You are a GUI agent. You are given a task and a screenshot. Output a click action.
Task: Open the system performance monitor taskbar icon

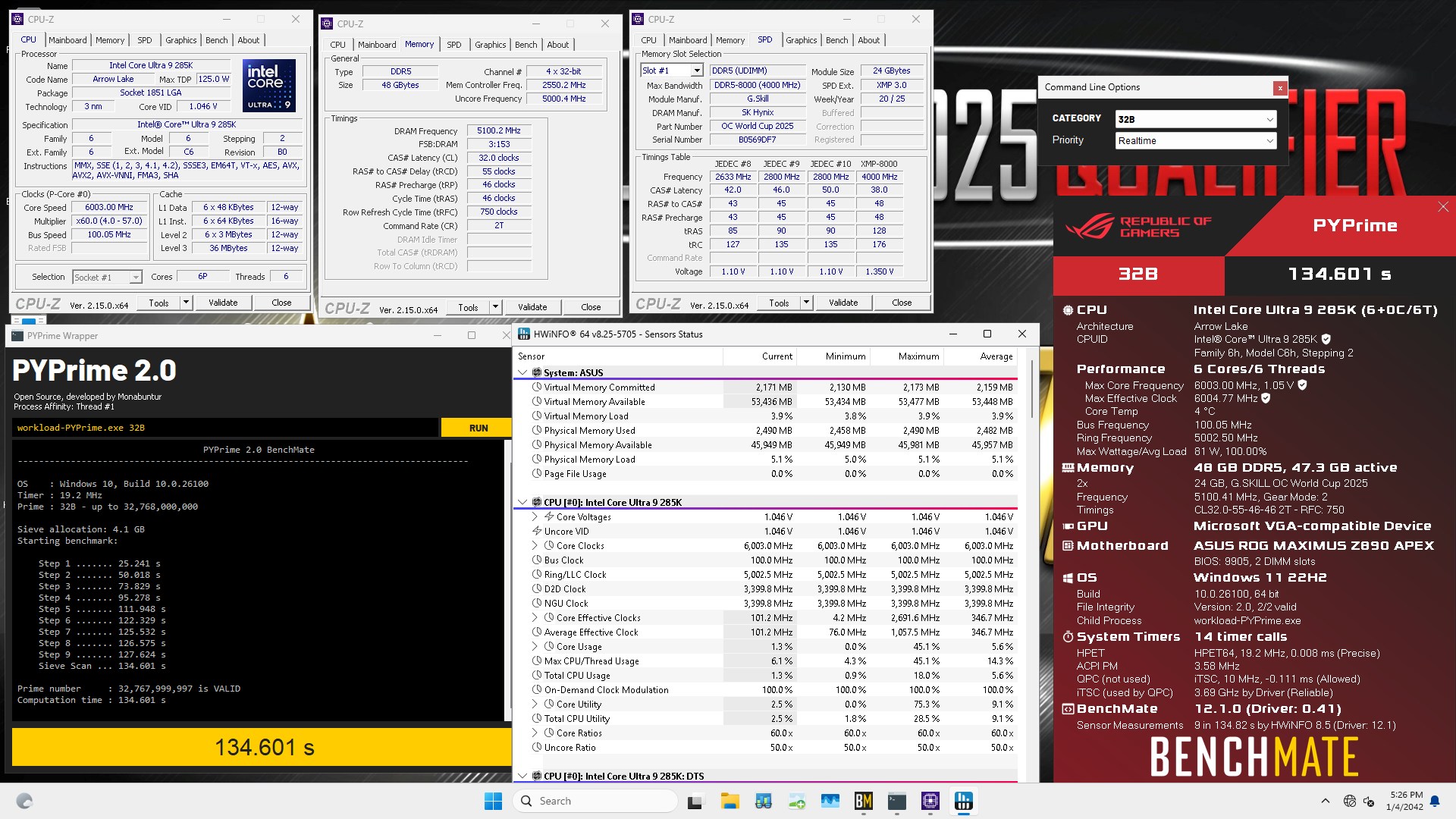(830, 801)
